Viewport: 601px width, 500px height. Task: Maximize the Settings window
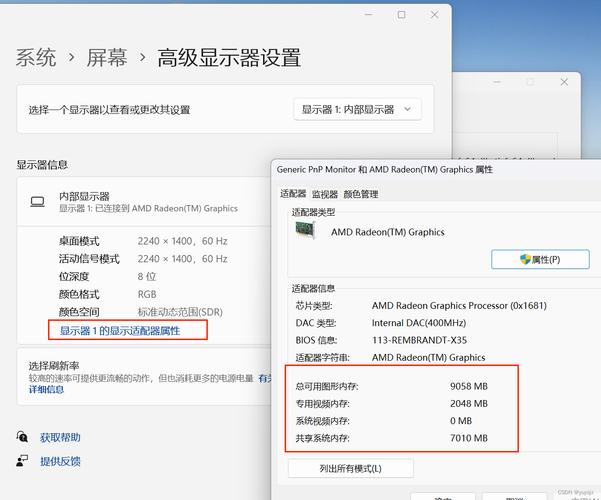click(x=401, y=15)
